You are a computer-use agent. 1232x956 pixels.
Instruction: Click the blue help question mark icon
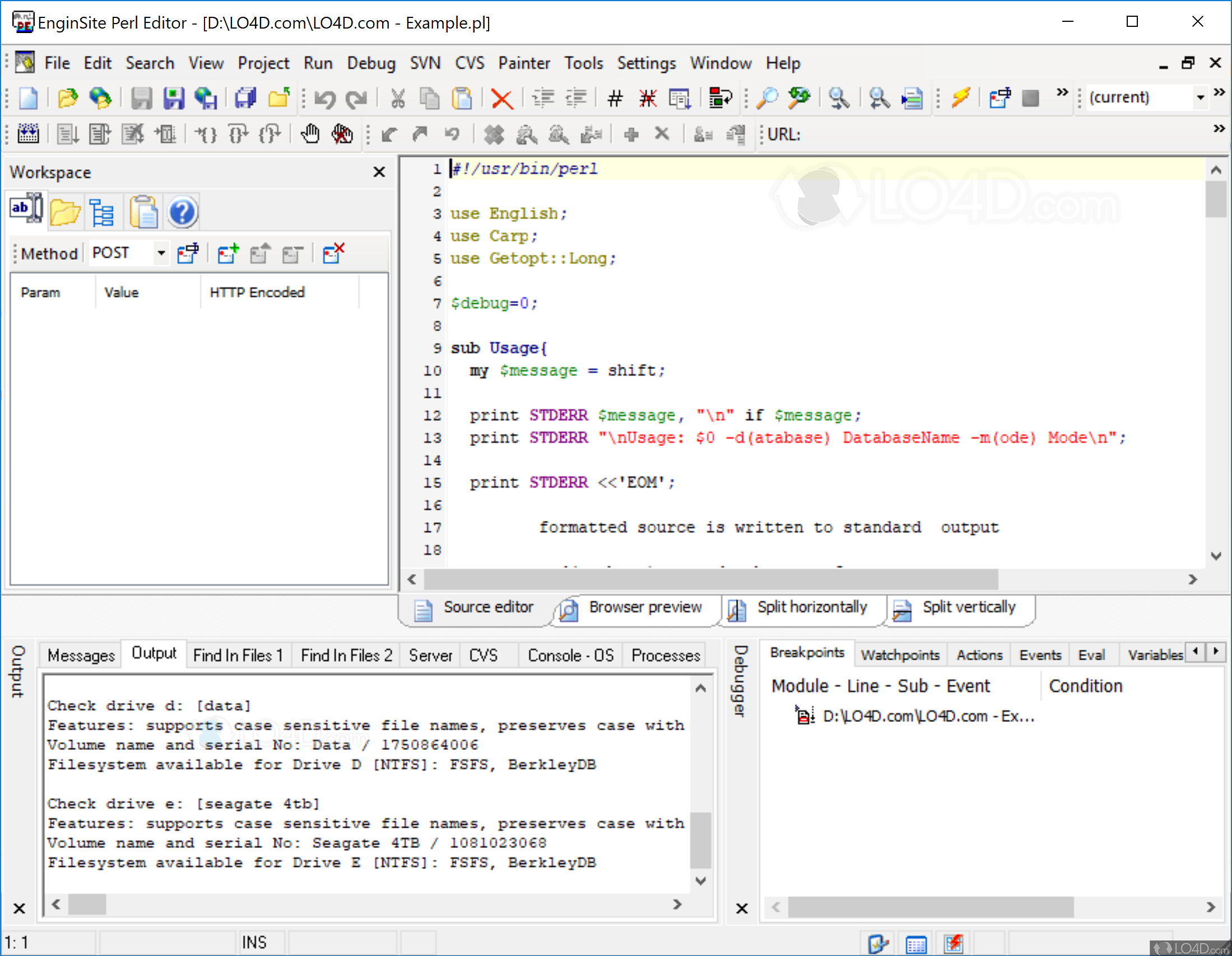182,213
